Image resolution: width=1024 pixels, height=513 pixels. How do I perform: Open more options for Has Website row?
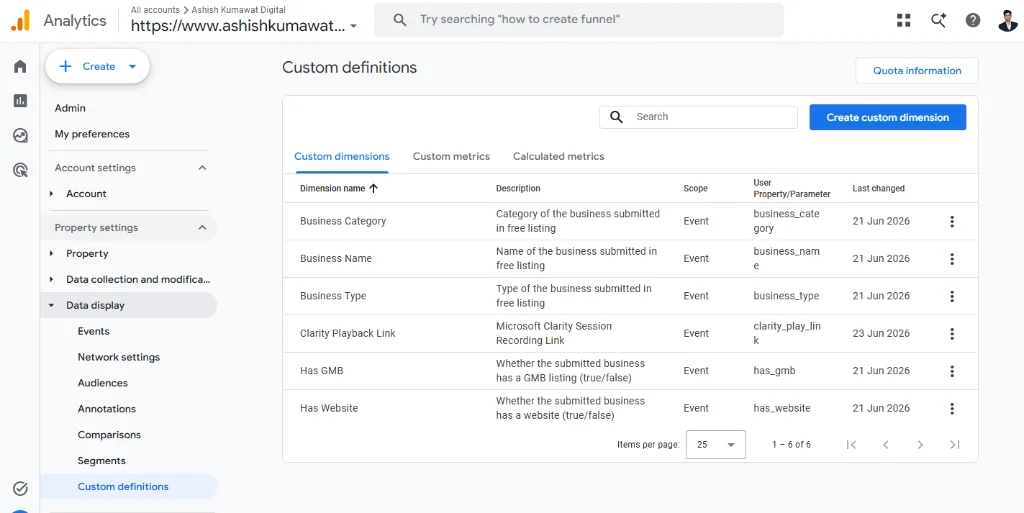pos(952,409)
